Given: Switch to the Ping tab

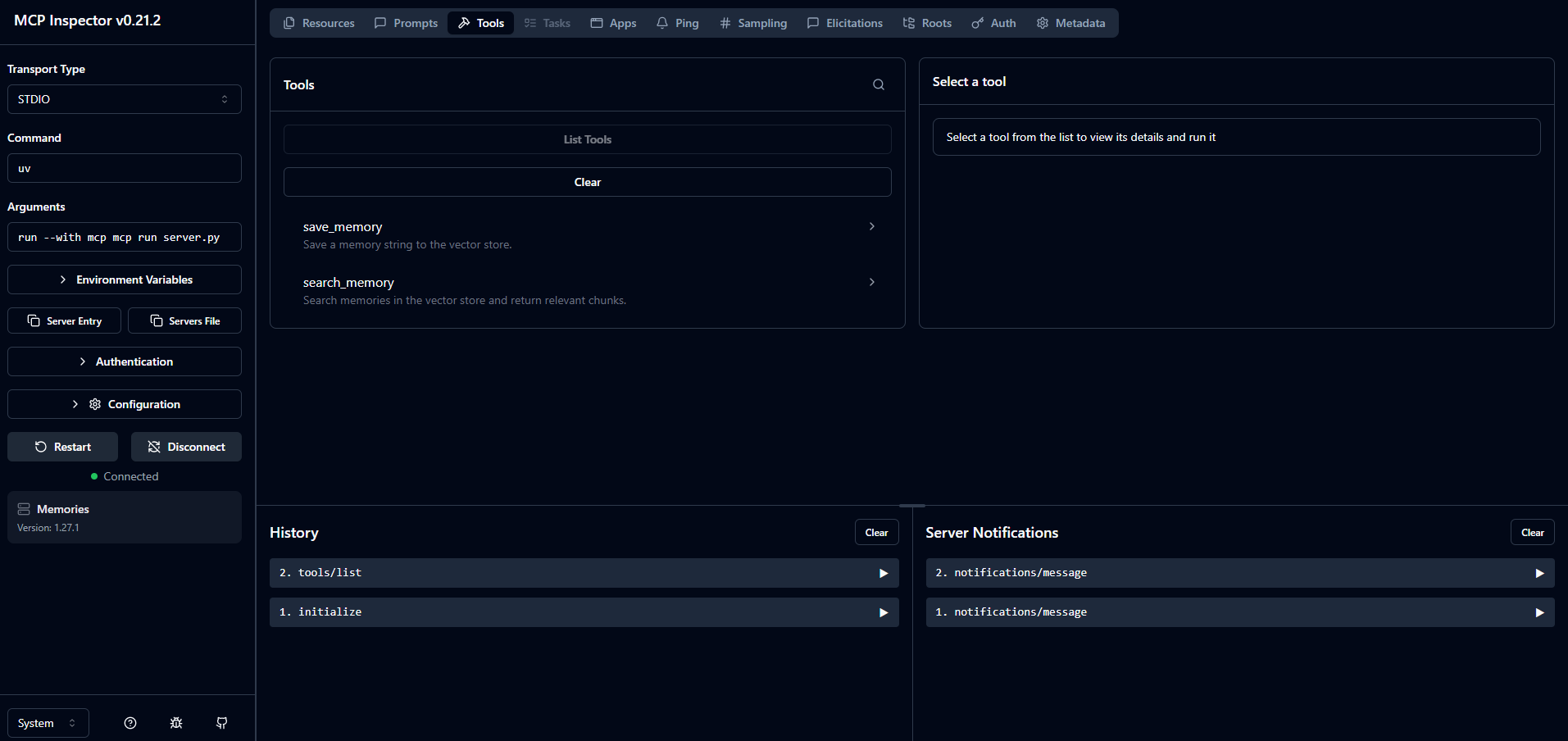Looking at the screenshot, I should tap(678, 23).
